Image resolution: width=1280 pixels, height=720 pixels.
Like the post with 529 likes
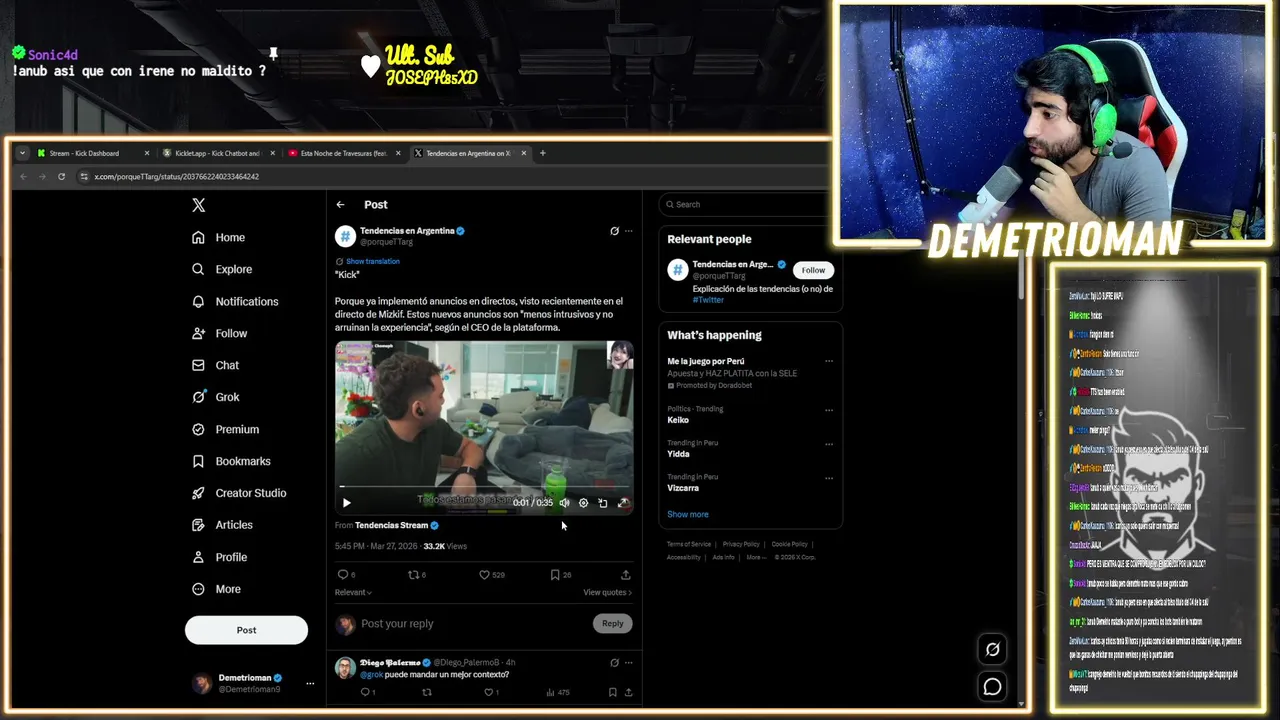[491, 575]
